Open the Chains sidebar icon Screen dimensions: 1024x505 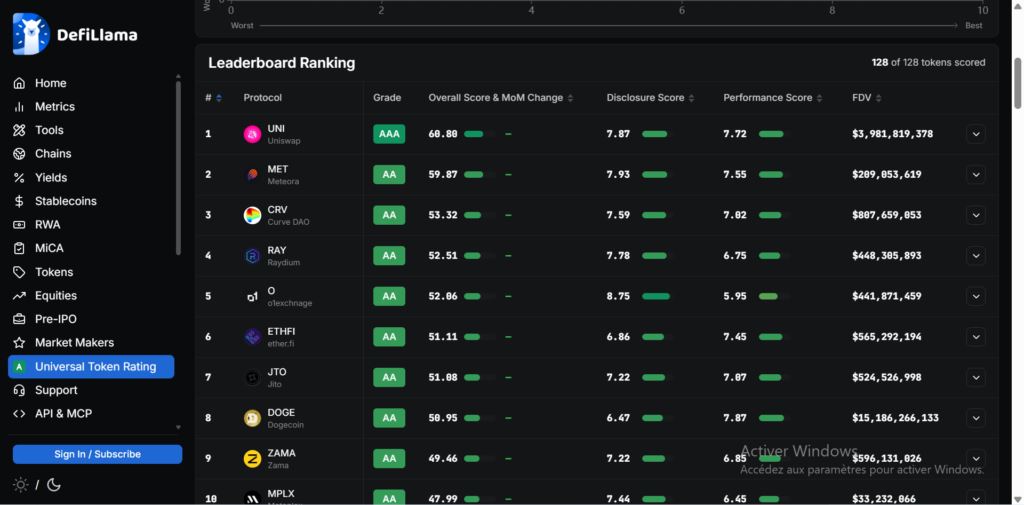click(x=20, y=154)
